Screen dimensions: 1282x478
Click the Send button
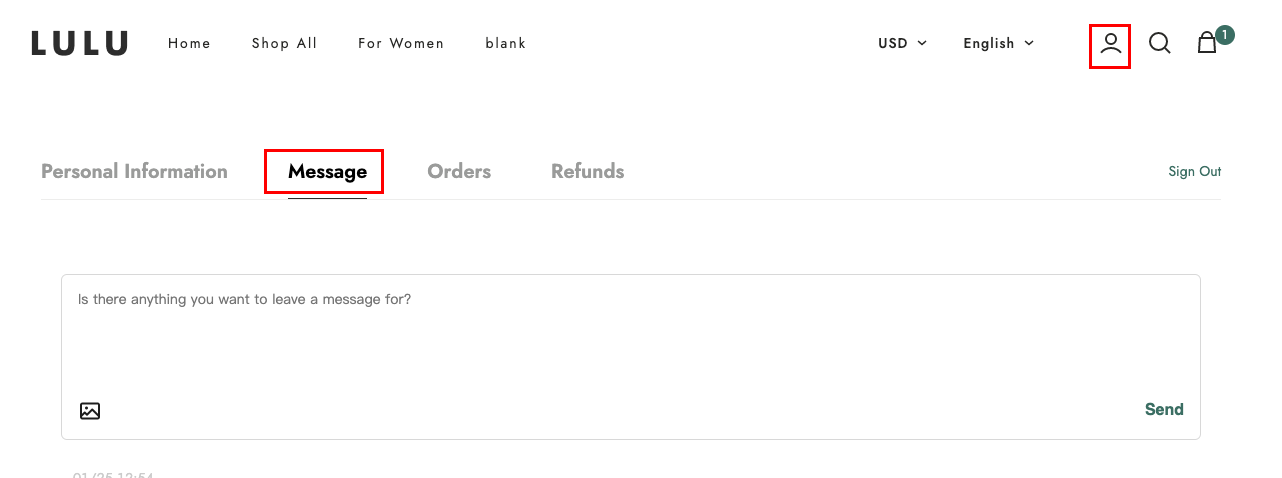(x=1164, y=409)
